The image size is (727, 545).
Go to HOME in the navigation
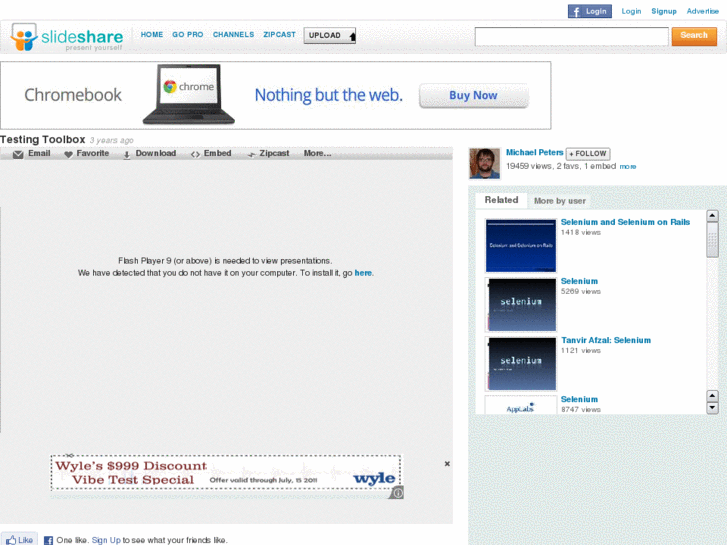click(152, 35)
